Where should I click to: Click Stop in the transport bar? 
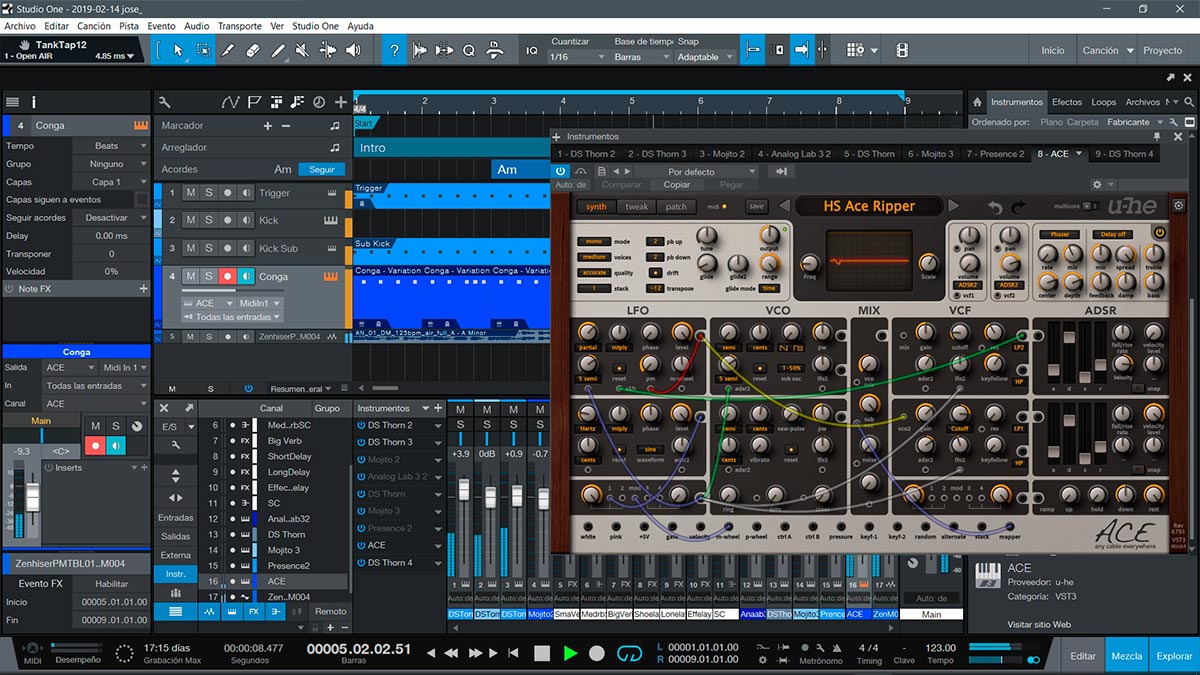pyautogui.click(x=542, y=653)
